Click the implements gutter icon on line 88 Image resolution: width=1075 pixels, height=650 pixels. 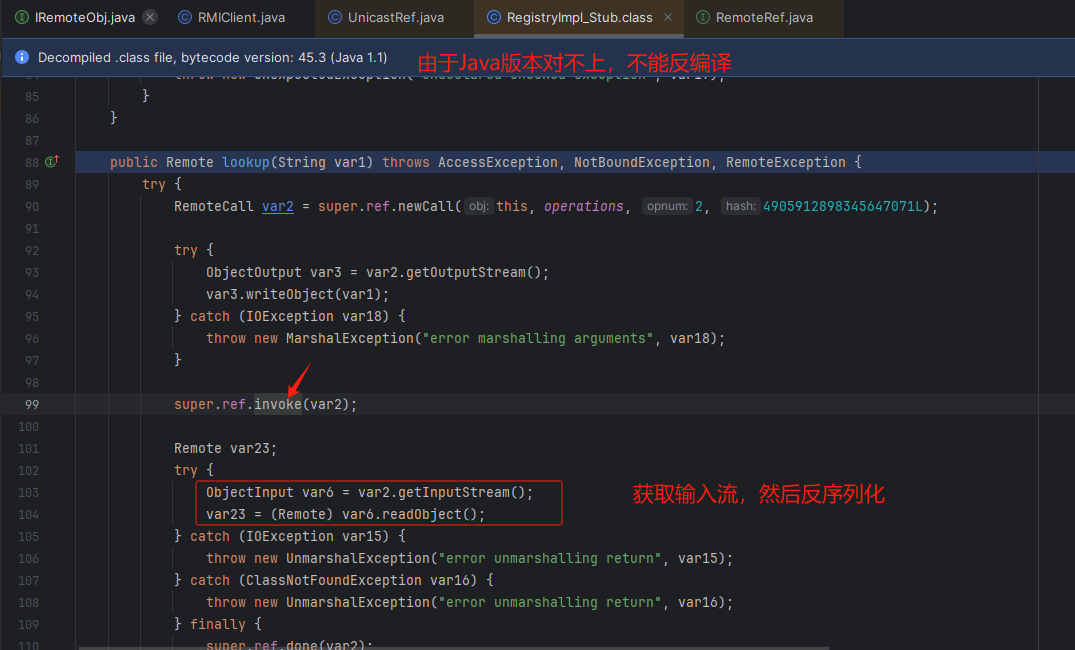(52, 162)
